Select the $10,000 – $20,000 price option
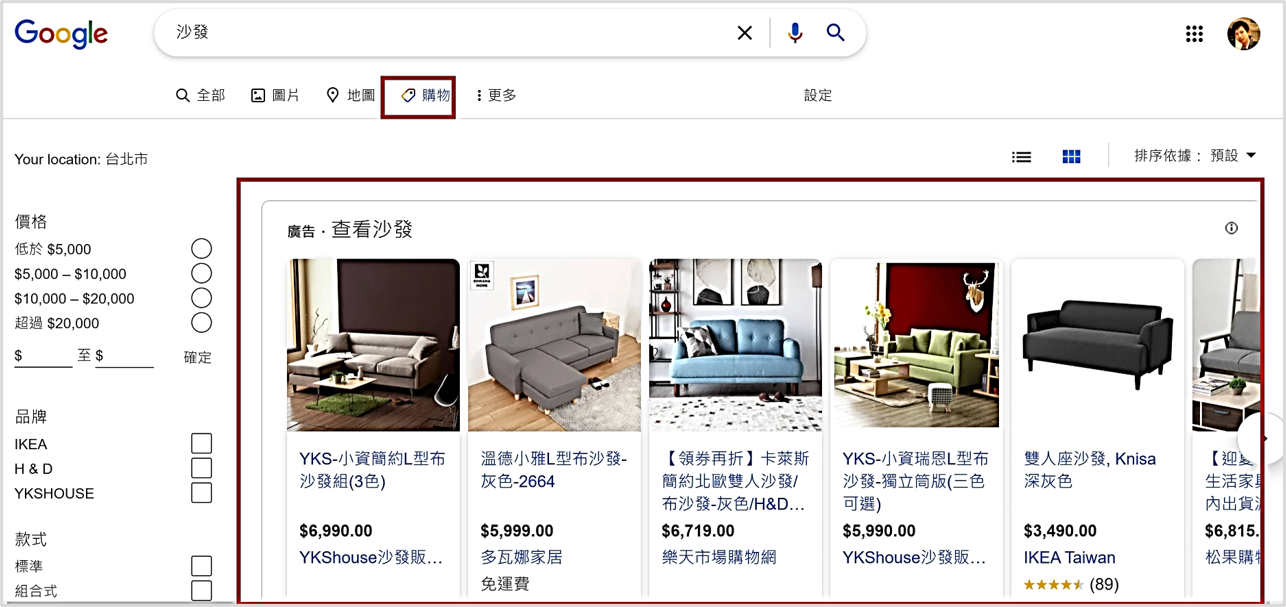Image resolution: width=1286 pixels, height=607 pixels. click(201, 298)
